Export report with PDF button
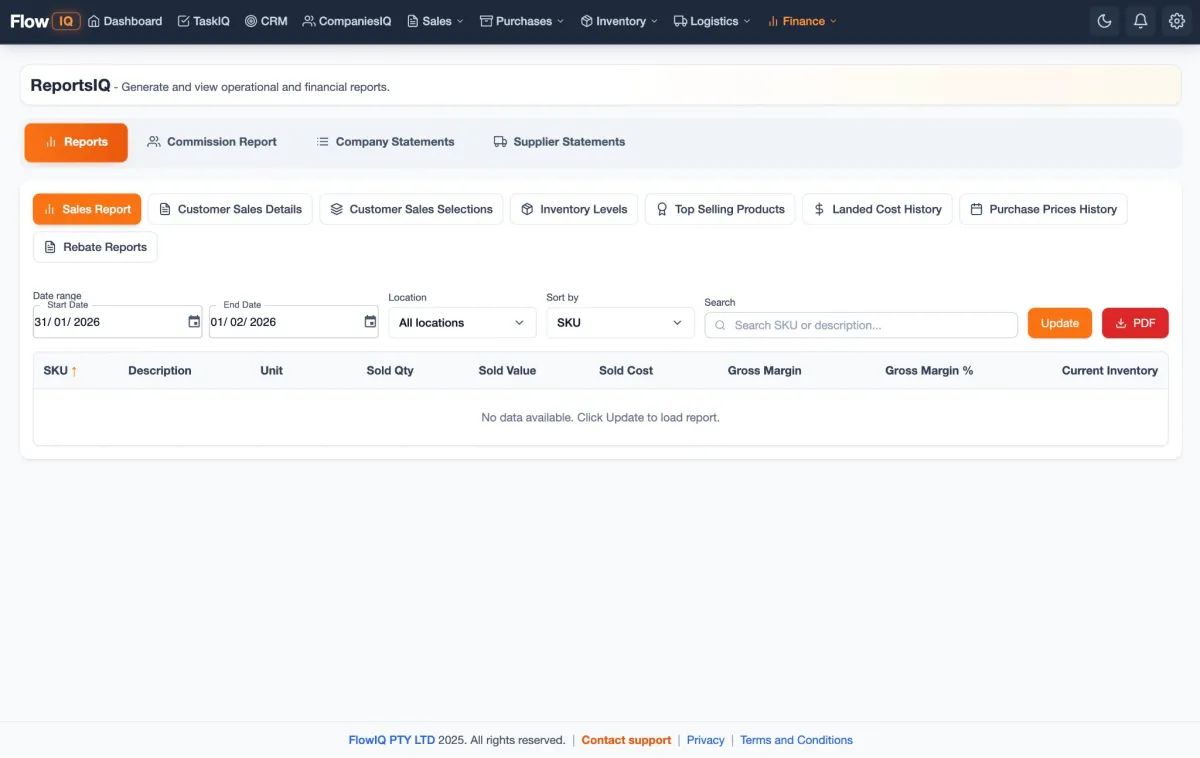The height and width of the screenshot is (758, 1200). coord(1135,323)
